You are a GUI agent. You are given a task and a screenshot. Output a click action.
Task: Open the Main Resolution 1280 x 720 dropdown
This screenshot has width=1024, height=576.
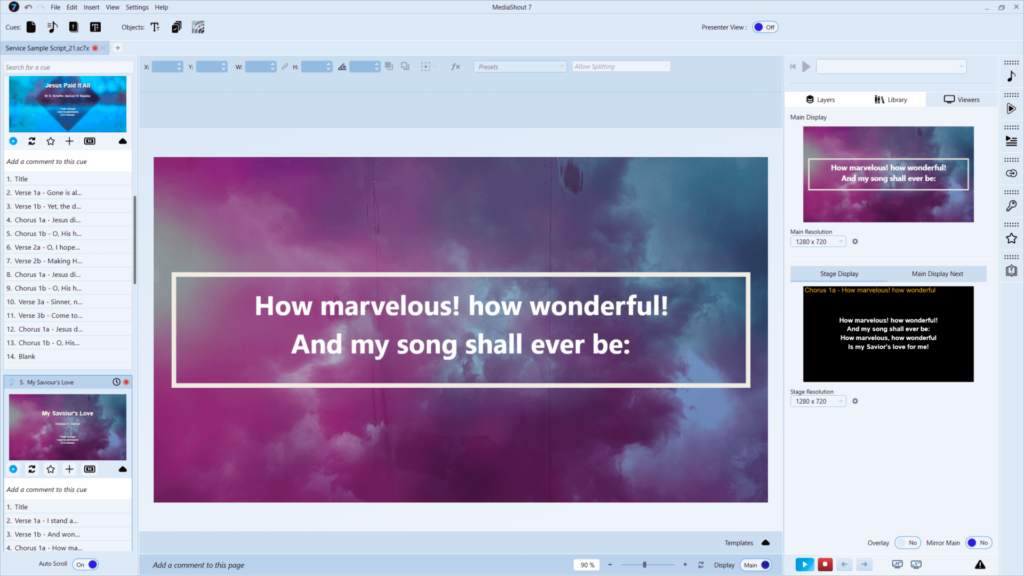818,242
